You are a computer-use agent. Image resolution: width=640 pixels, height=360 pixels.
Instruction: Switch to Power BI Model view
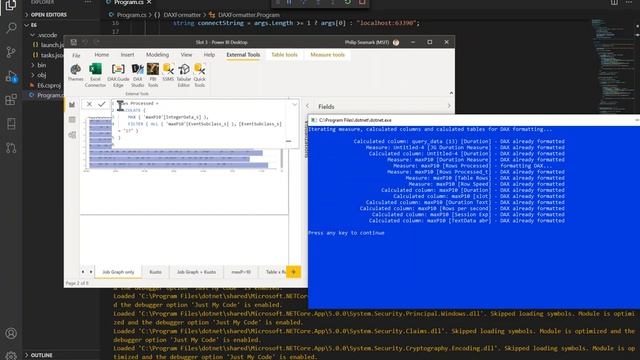coord(72,135)
